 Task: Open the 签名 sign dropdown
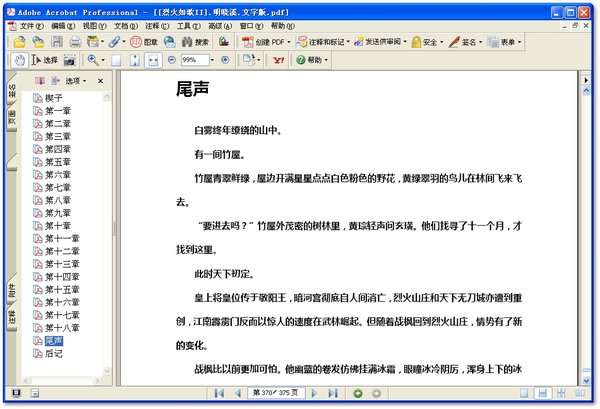click(x=465, y=42)
